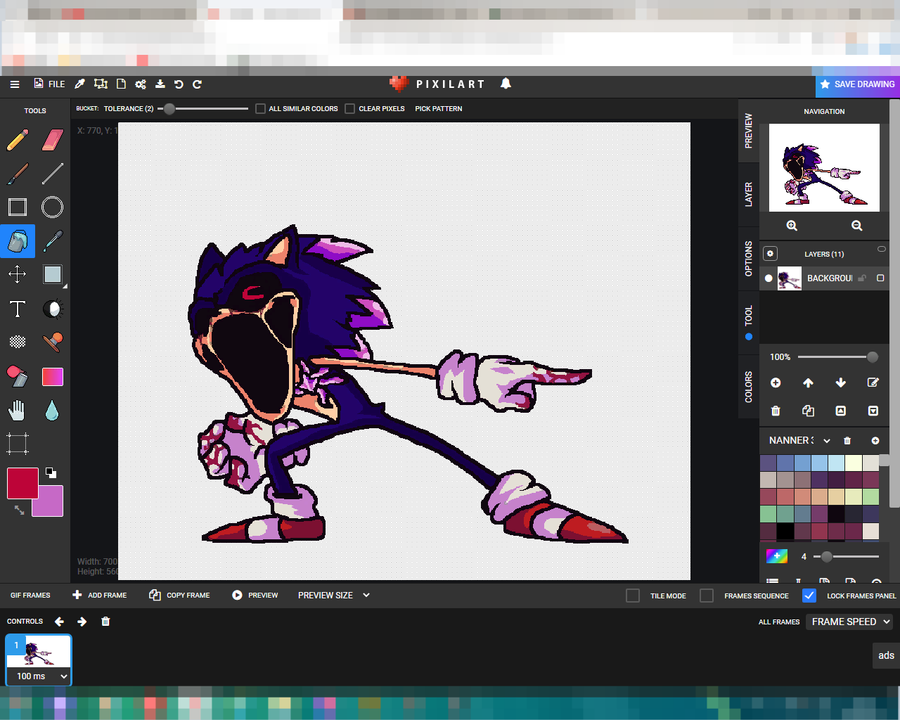This screenshot has width=900, height=720.
Task: Click the Download icon in top toolbar
Action: pyautogui.click(x=160, y=84)
